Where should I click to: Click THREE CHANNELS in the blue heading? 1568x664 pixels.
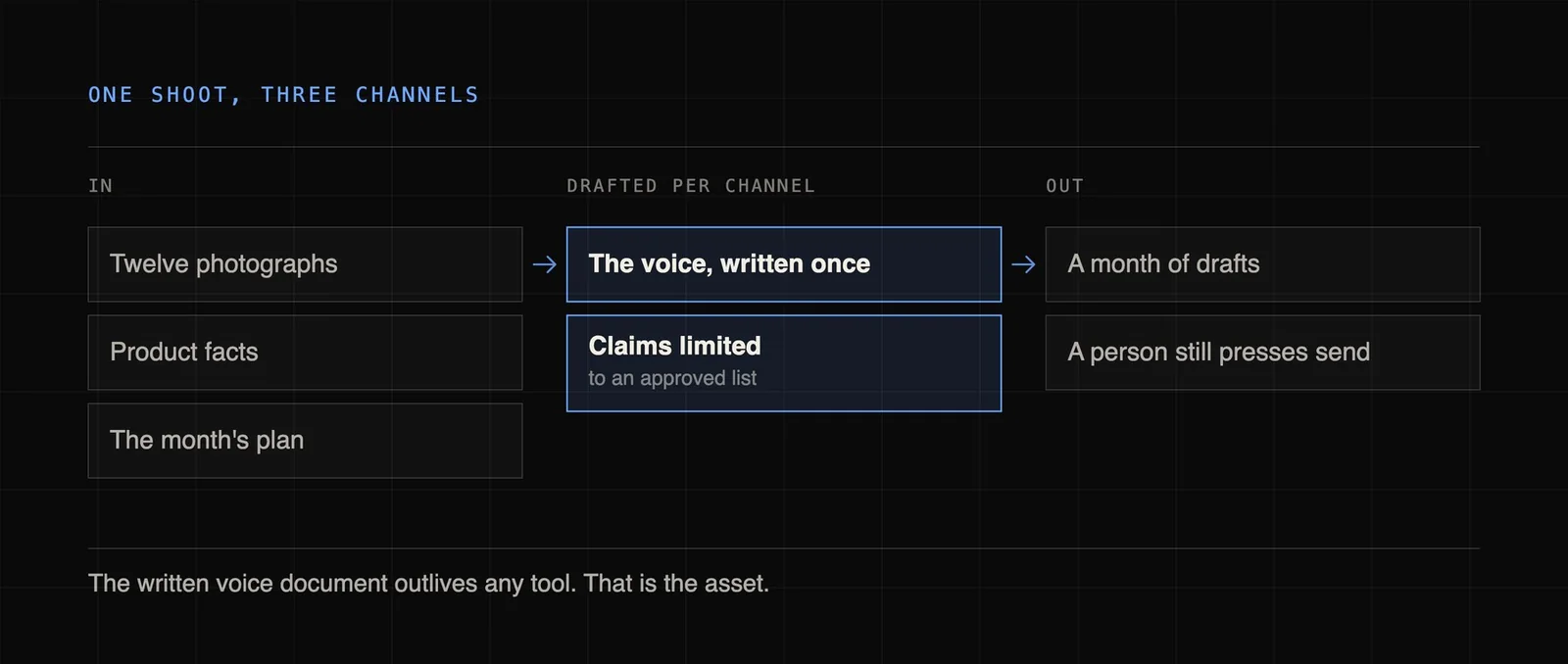click(x=369, y=95)
